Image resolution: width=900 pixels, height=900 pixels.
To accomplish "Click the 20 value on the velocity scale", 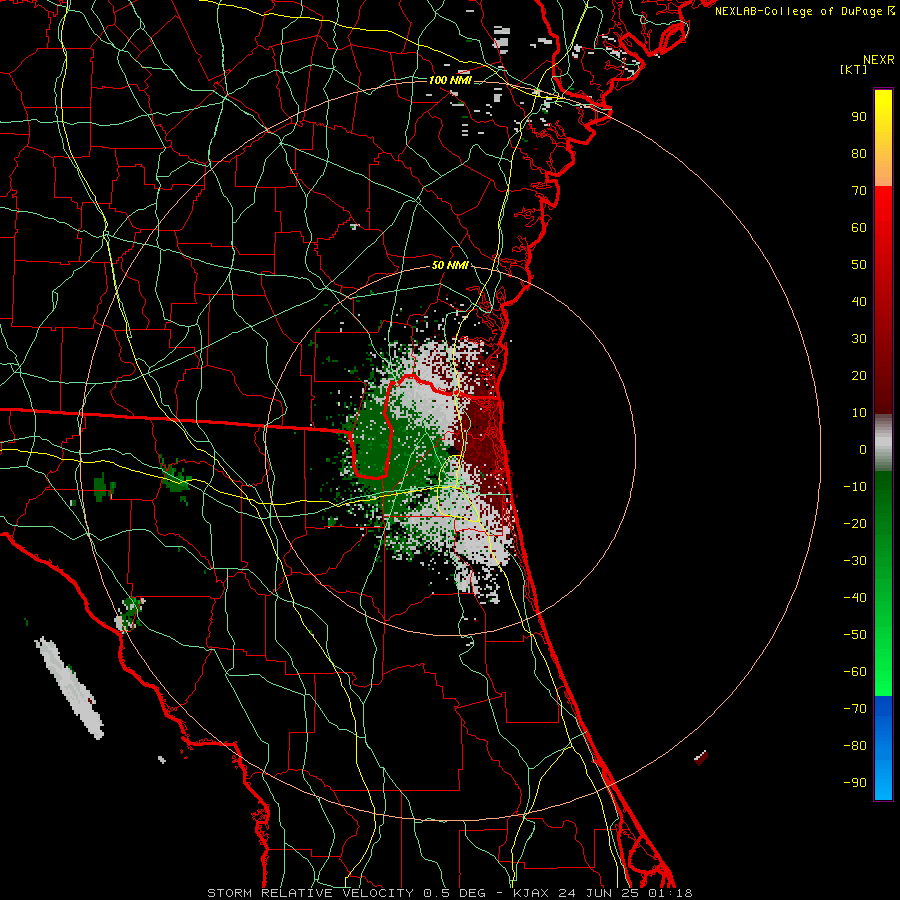I will (x=859, y=376).
